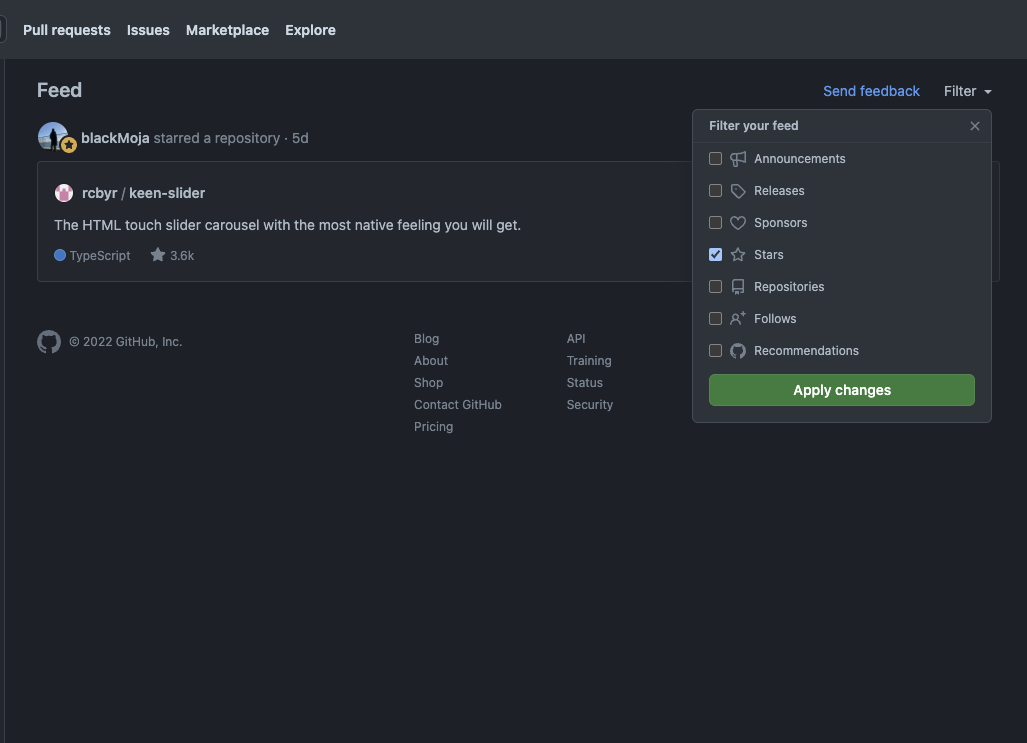This screenshot has height=743, width=1027.
Task: Click the Announcements filter label
Action: pos(800,159)
